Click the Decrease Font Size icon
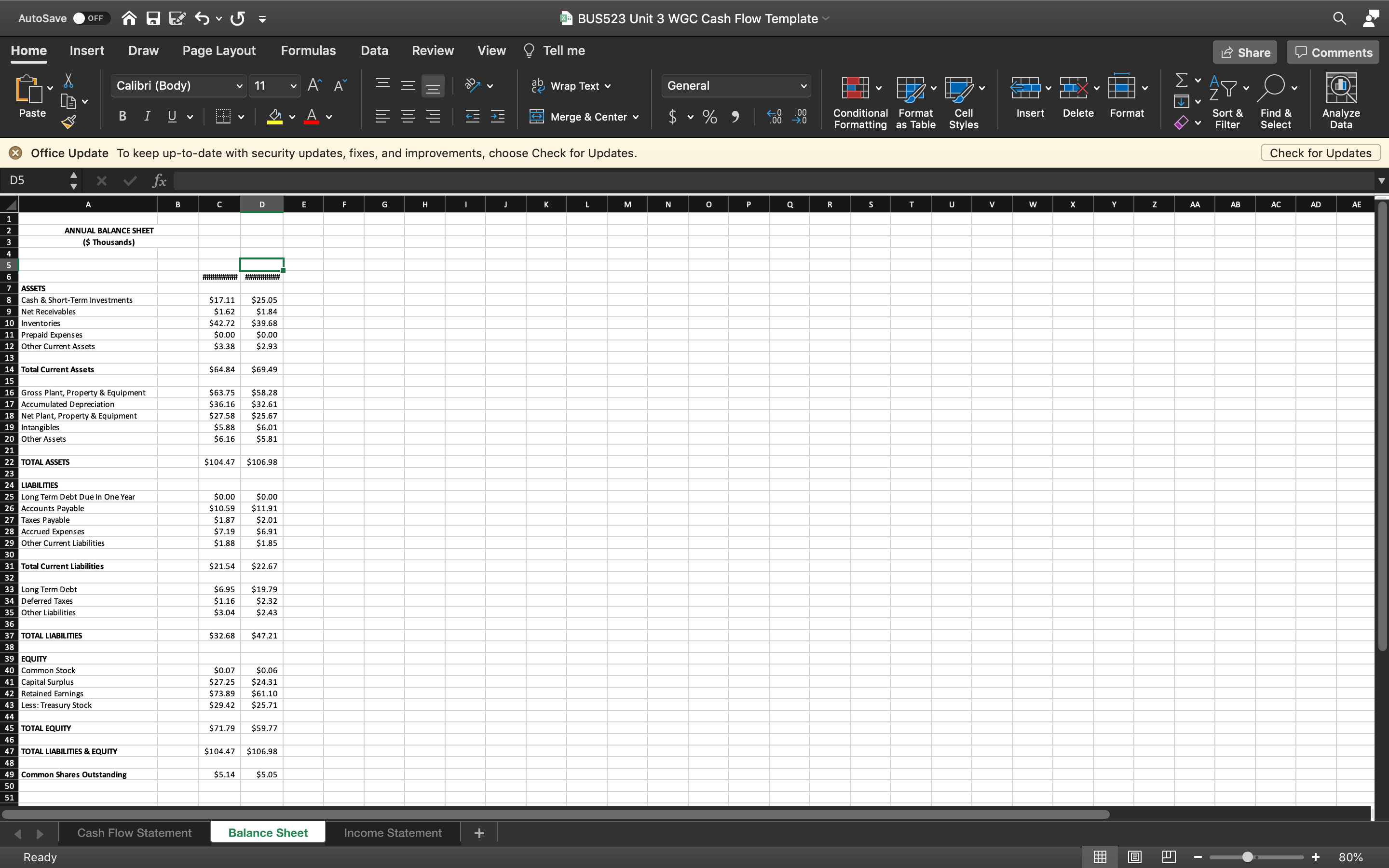Image resolution: width=1389 pixels, height=868 pixels. (340, 85)
